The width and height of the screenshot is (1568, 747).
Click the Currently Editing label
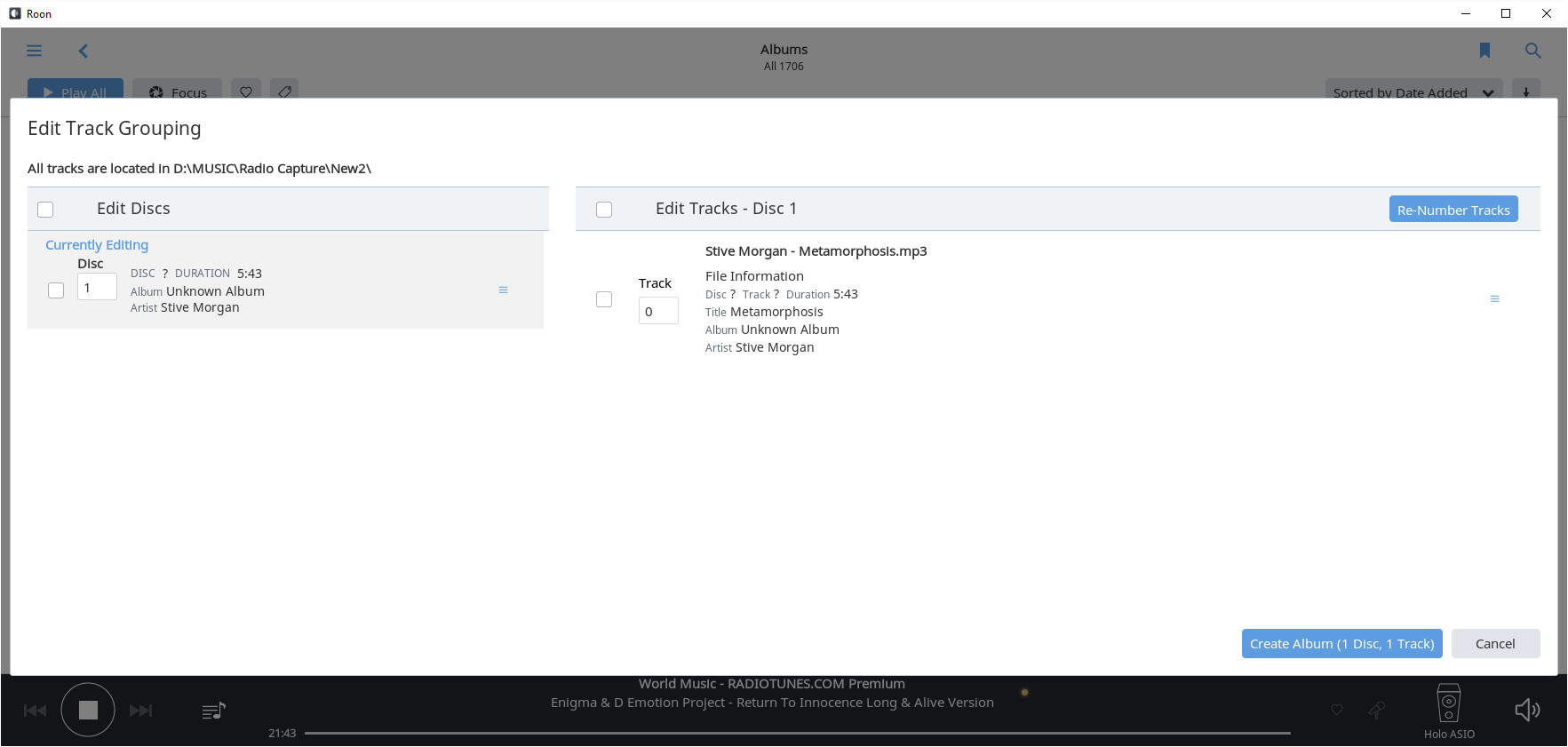tap(97, 245)
